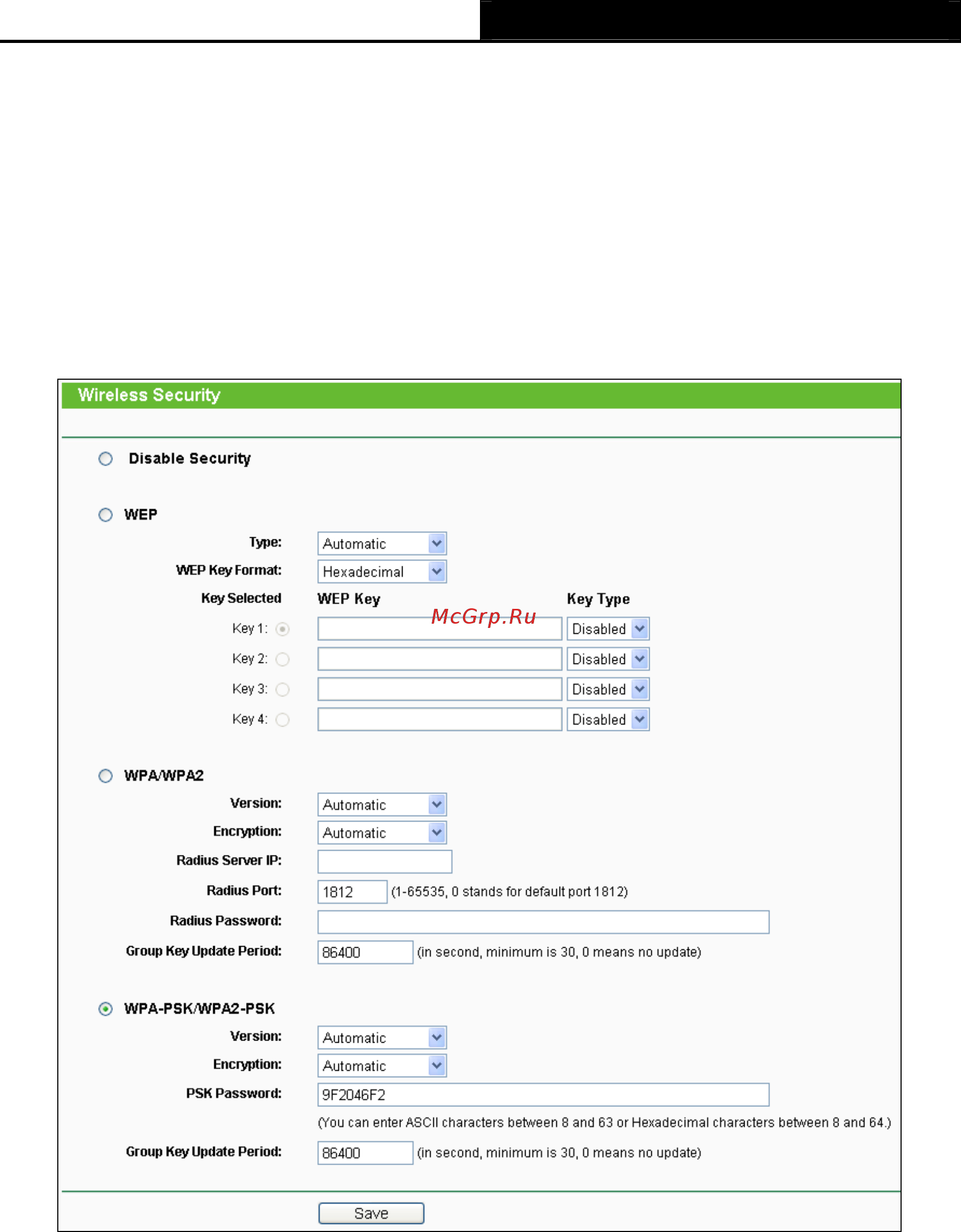Click the Key 1 WEP Key field
The height and width of the screenshot is (1232, 961).
coord(440,629)
